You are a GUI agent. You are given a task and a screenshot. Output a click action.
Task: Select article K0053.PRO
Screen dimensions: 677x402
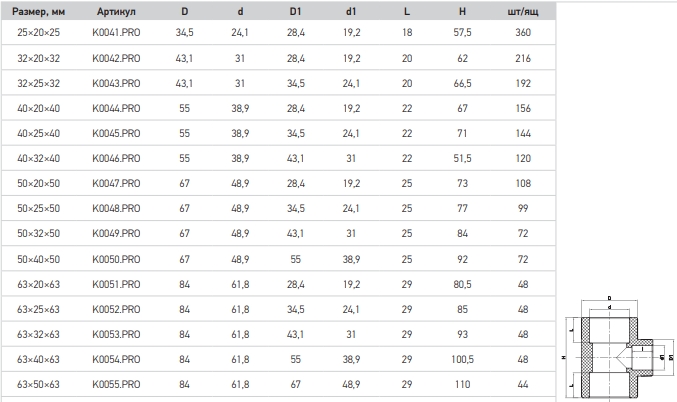(x=116, y=334)
